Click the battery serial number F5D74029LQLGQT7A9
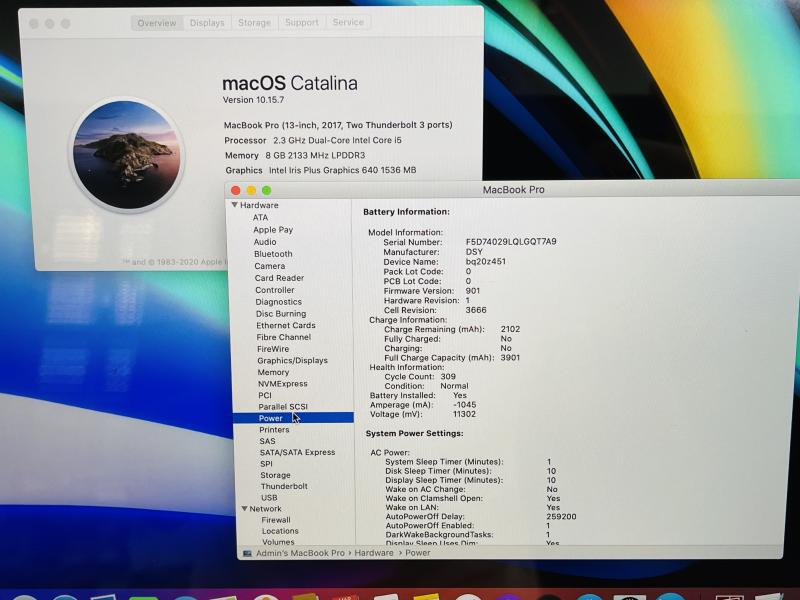800x600 pixels. 511,242
